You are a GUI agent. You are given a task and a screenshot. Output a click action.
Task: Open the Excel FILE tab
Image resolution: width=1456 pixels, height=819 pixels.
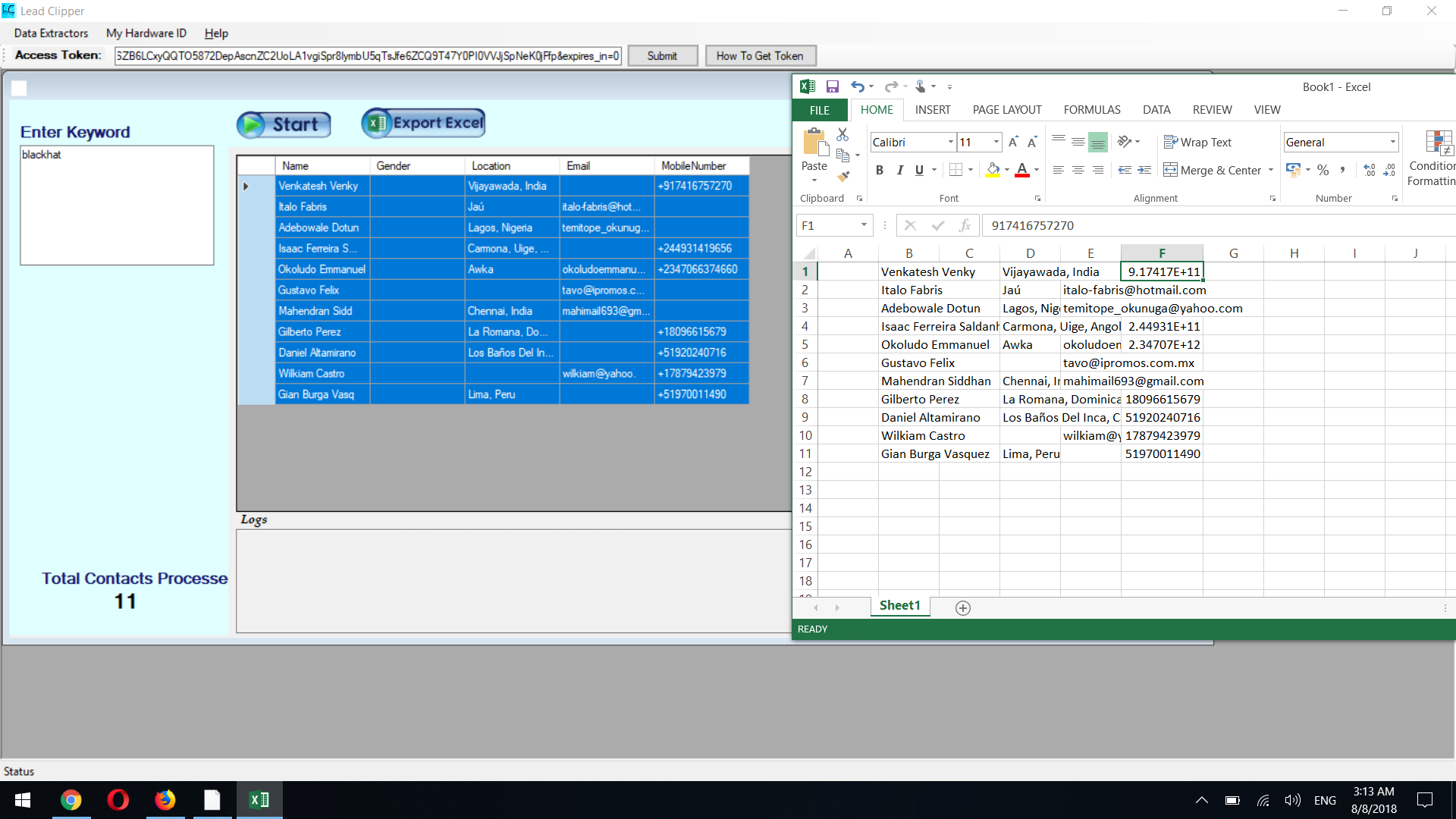[x=820, y=110]
